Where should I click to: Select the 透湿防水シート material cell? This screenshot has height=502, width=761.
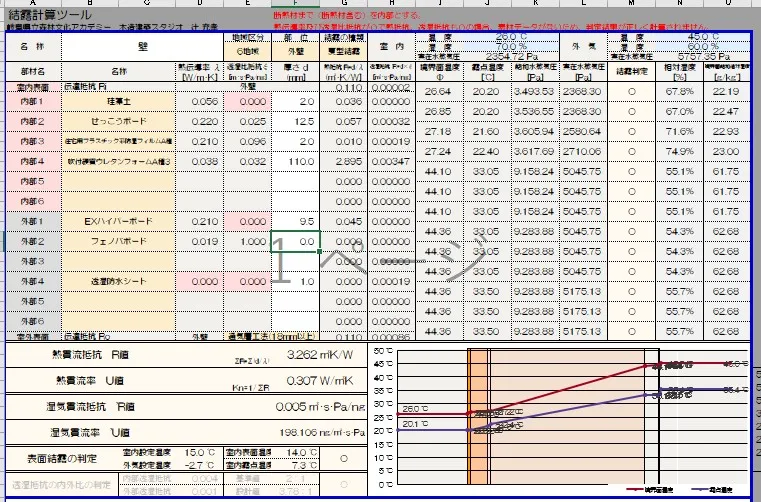118,281
